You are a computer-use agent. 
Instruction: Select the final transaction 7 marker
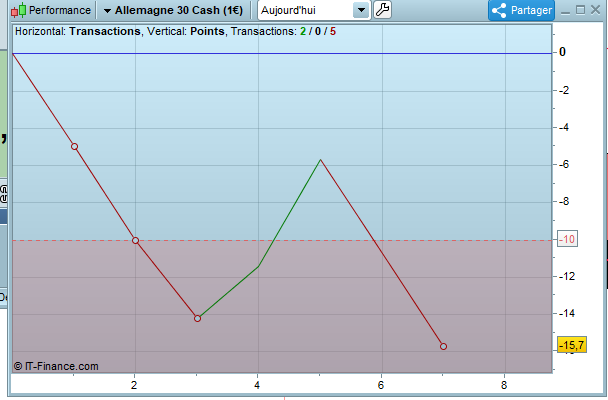(x=444, y=346)
